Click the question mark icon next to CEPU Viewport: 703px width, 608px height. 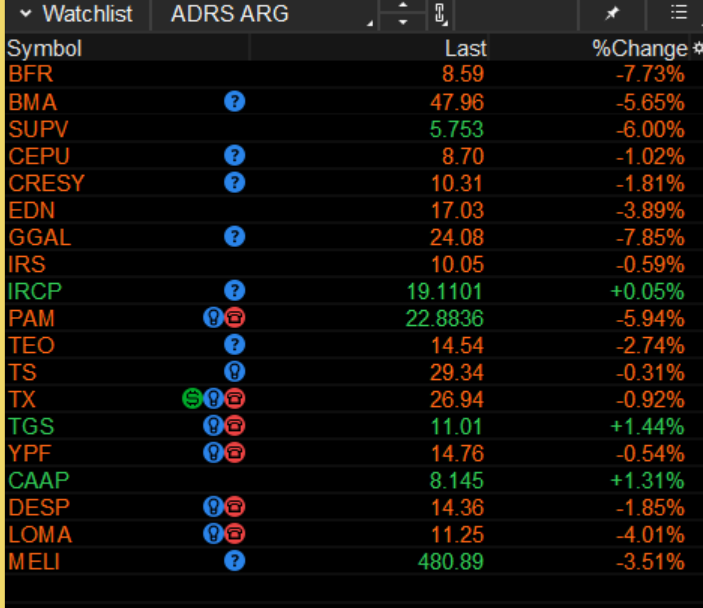pos(234,156)
